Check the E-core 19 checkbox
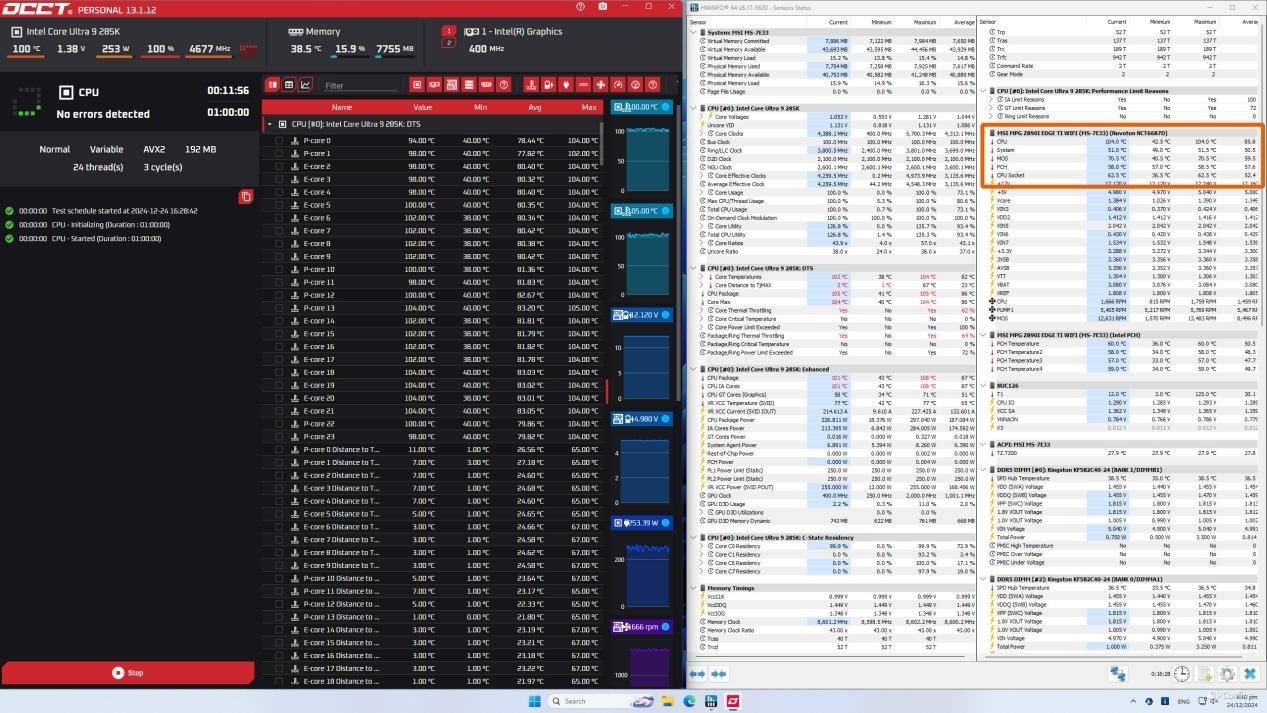 pyautogui.click(x=280, y=385)
